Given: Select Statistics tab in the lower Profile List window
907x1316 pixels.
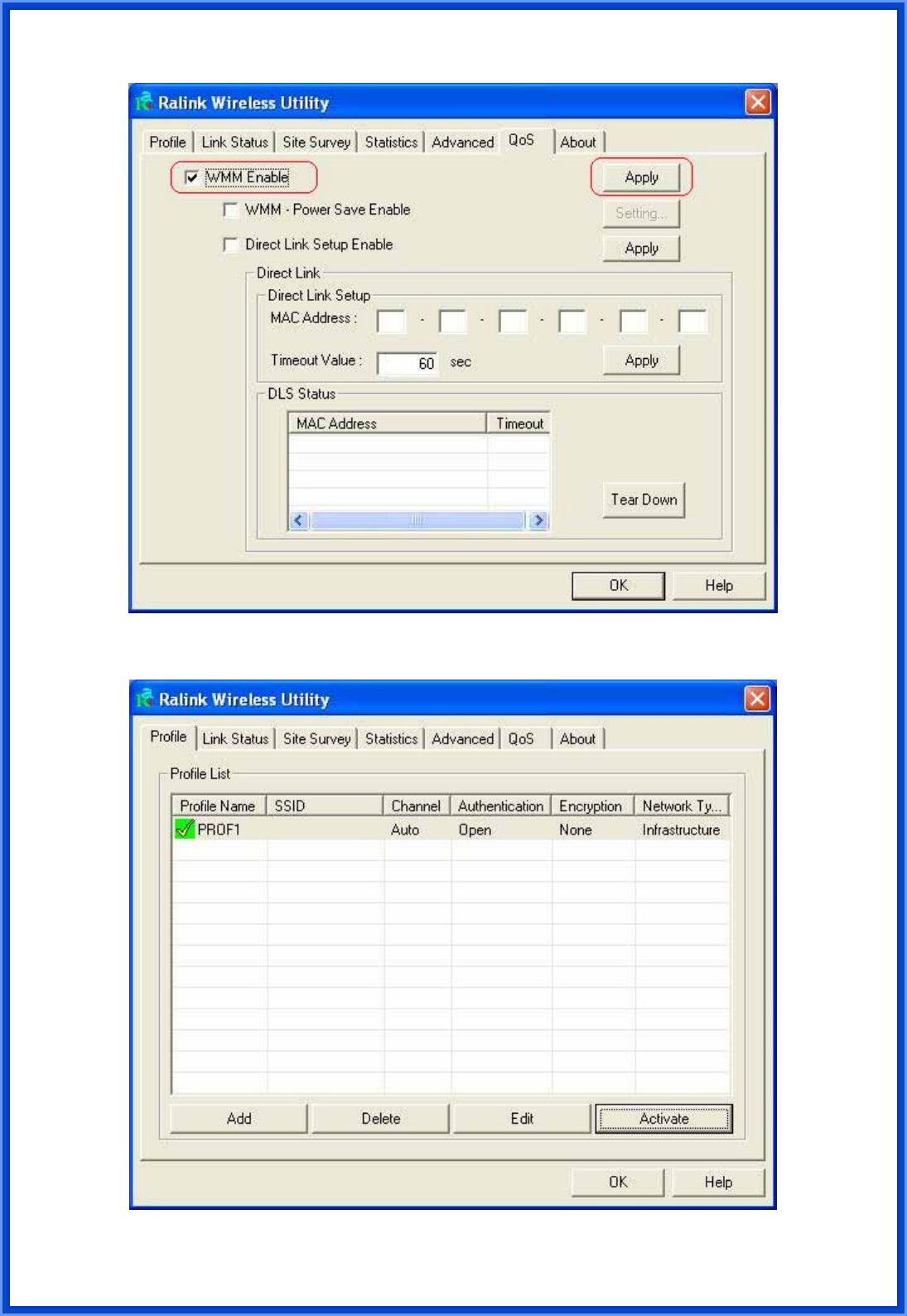Looking at the screenshot, I should [x=391, y=738].
